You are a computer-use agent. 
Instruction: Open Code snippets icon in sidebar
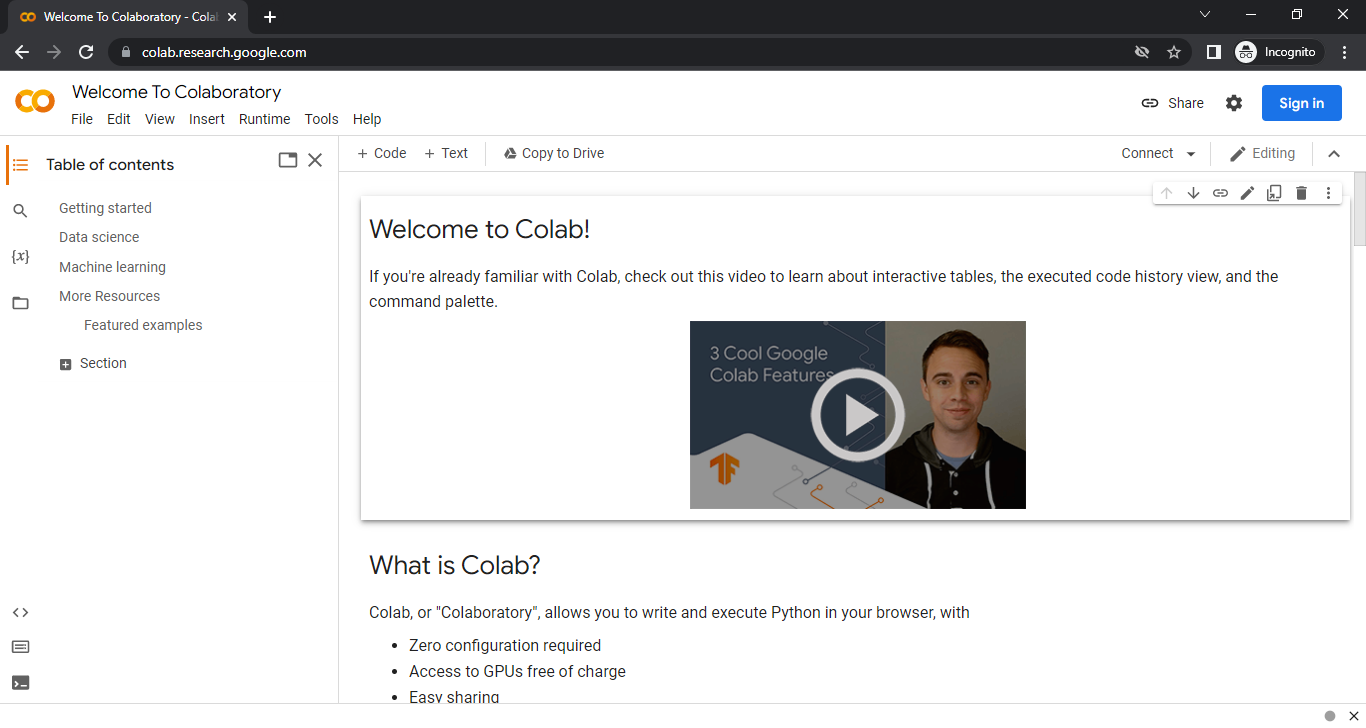pos(20,613)
